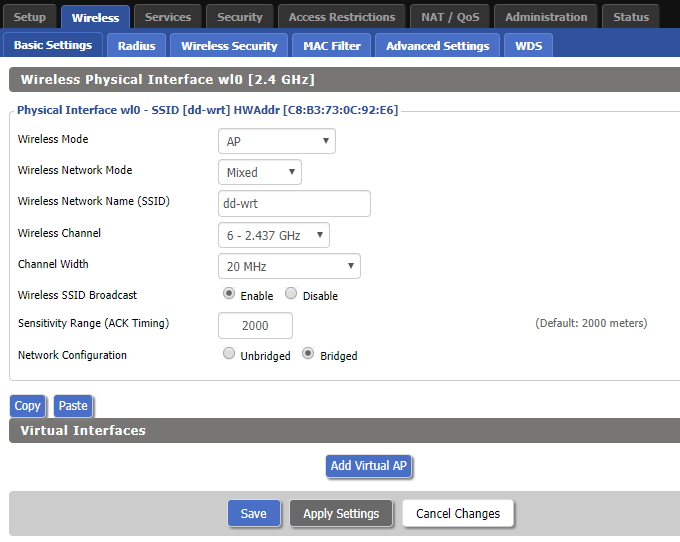Click the Wireless Mode label
This screenshot has height=542, width=680.
coord(53,139)
